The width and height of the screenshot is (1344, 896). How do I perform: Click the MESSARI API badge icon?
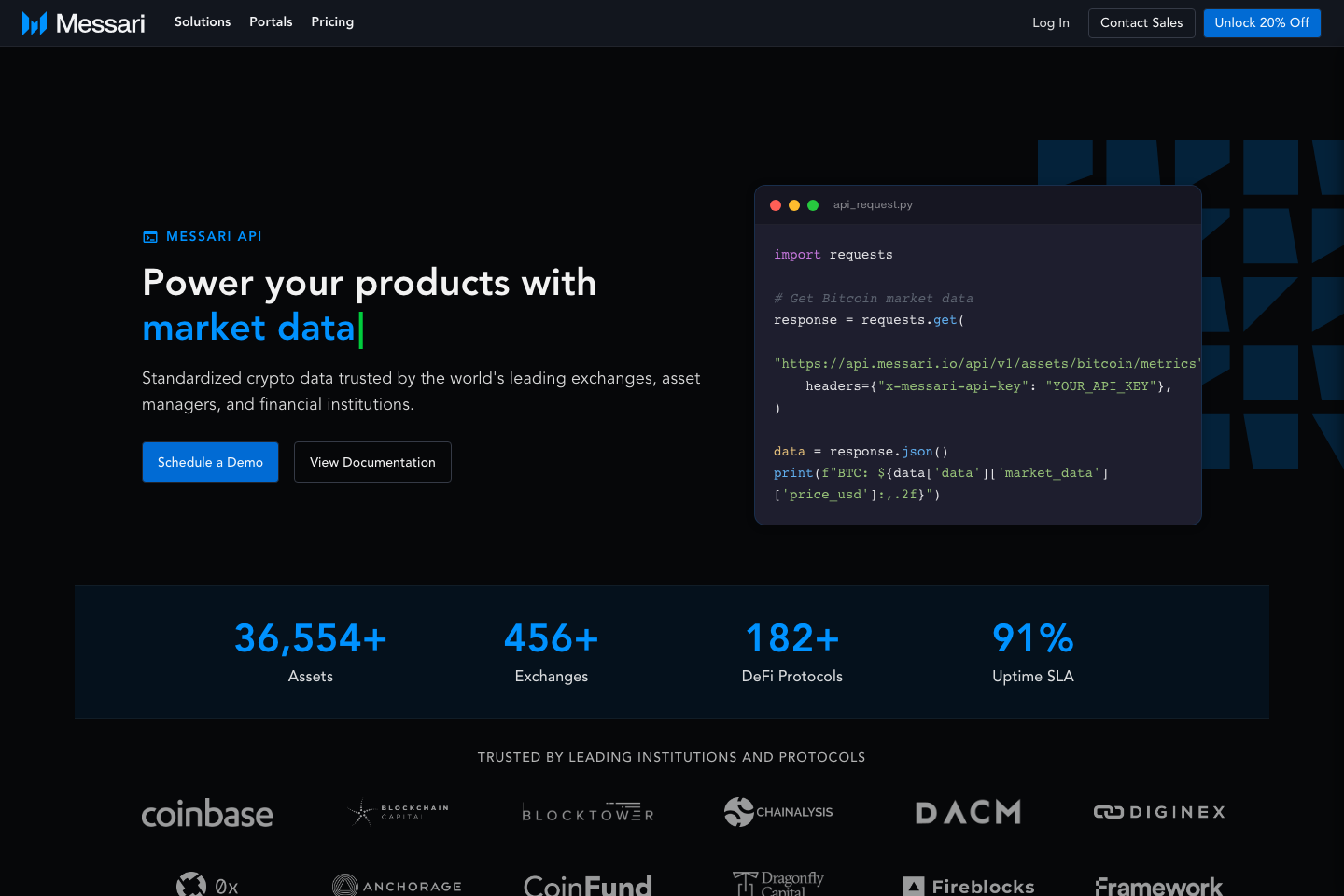tap(150, 236)
